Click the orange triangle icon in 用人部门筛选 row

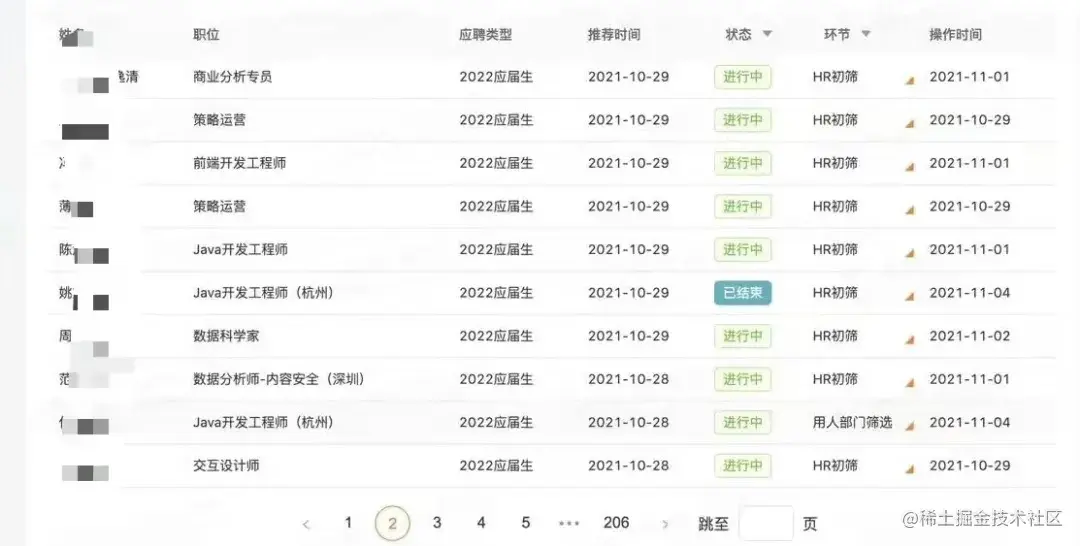point(909,426)
